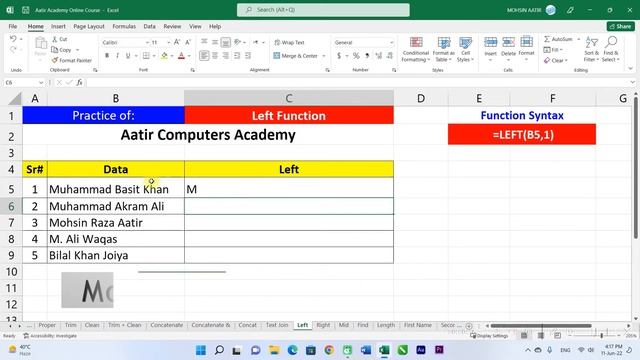Switch to the Review tab

click(172, 26)
